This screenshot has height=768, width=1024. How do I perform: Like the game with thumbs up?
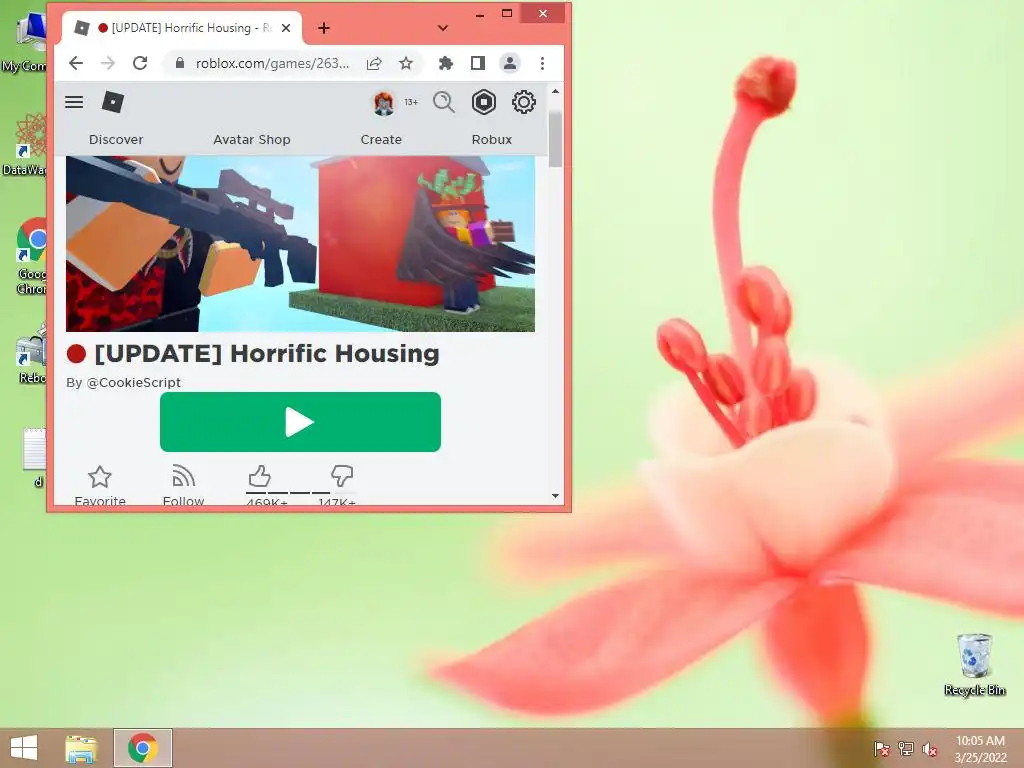point(260,476)
